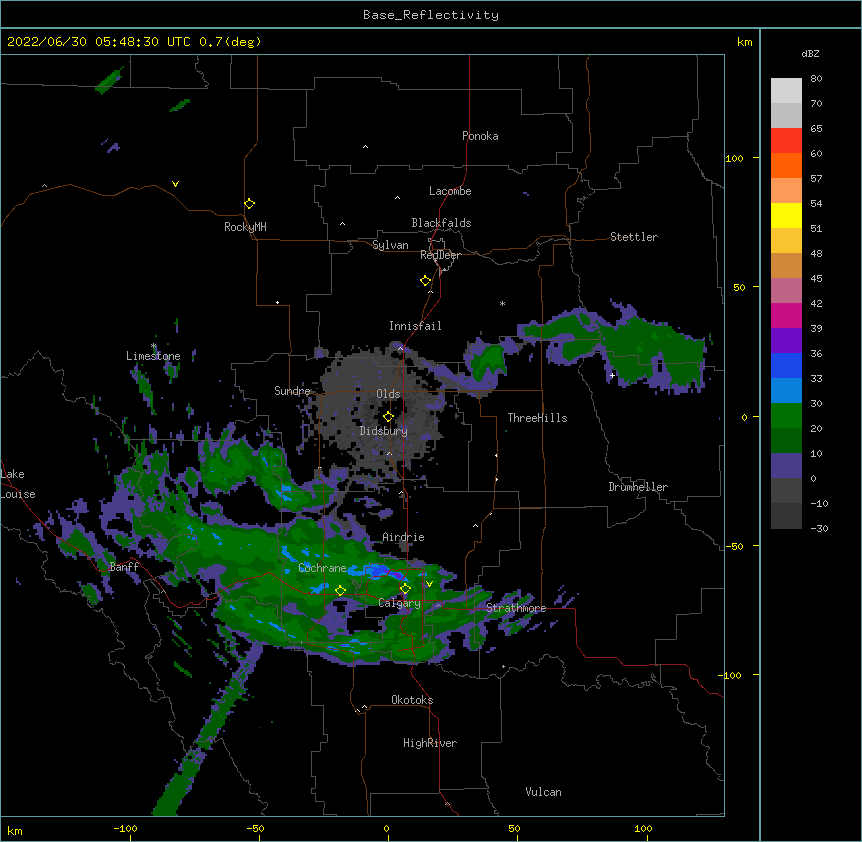
Task: Select the light grey 80-70 dBZ legend swatch
Action: pos(786,90)
